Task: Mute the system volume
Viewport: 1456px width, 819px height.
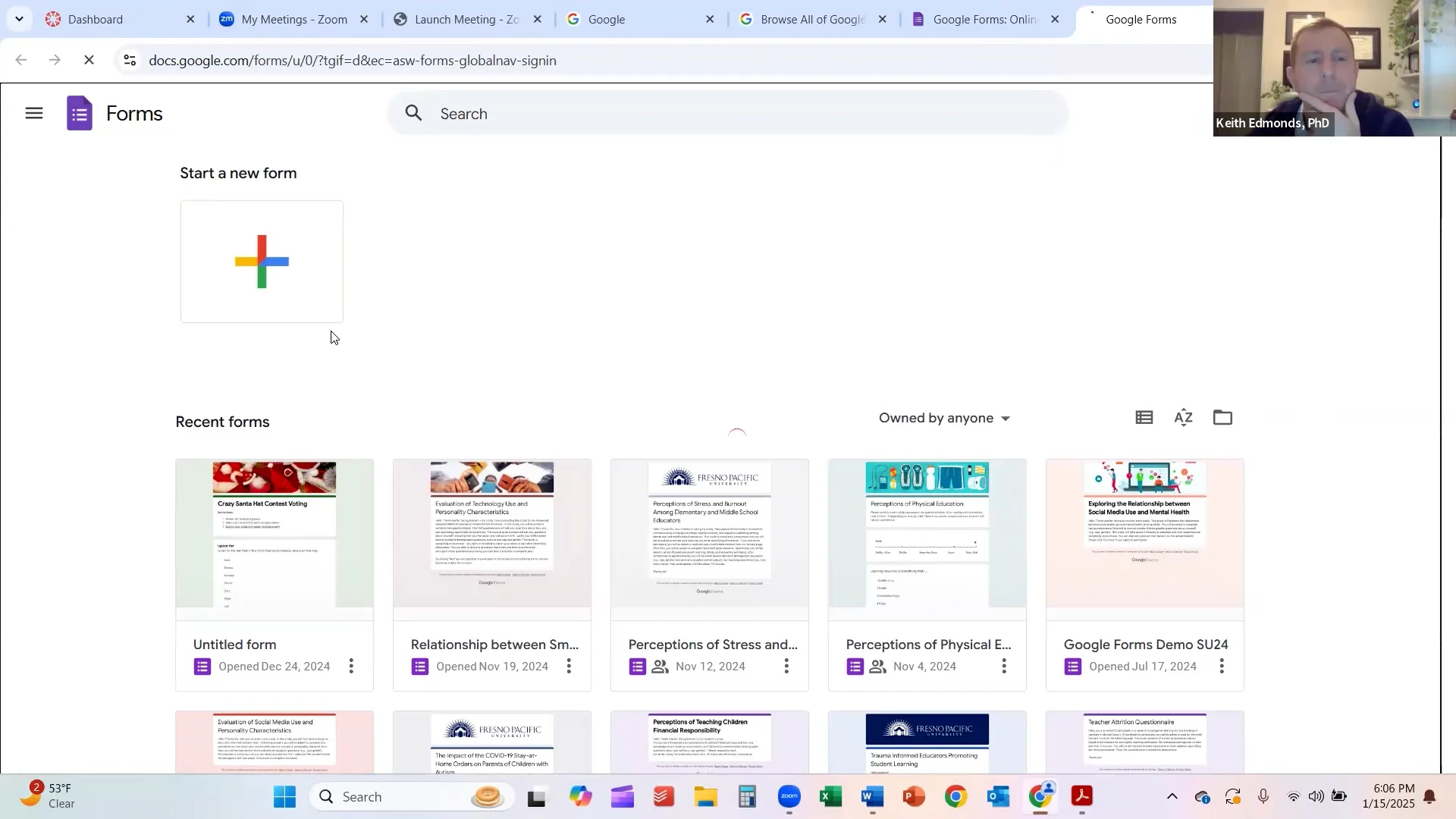Action: click(1316, 796)
